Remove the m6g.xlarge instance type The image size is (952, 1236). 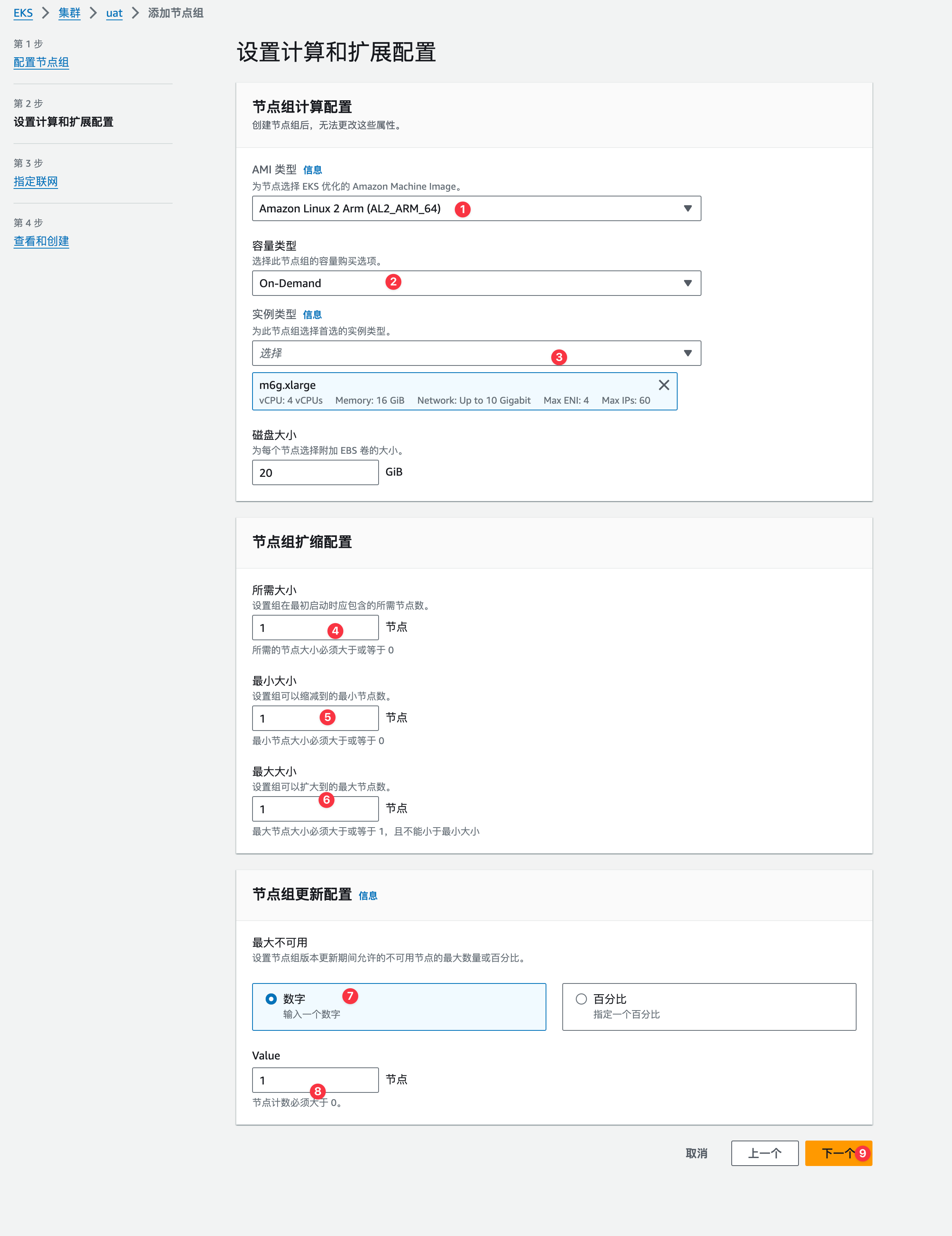[664, 385]
